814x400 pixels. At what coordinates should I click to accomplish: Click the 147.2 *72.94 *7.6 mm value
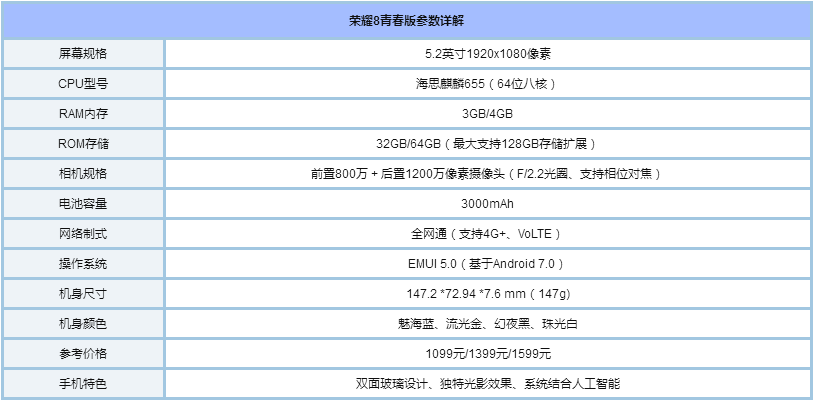(x=488, y=294)
